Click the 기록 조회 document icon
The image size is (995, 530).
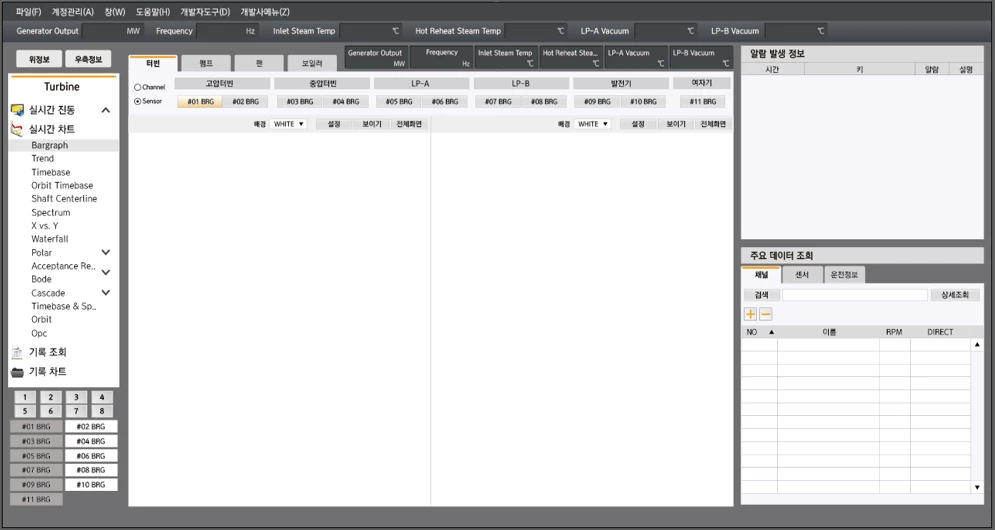(x=18, y=352)
